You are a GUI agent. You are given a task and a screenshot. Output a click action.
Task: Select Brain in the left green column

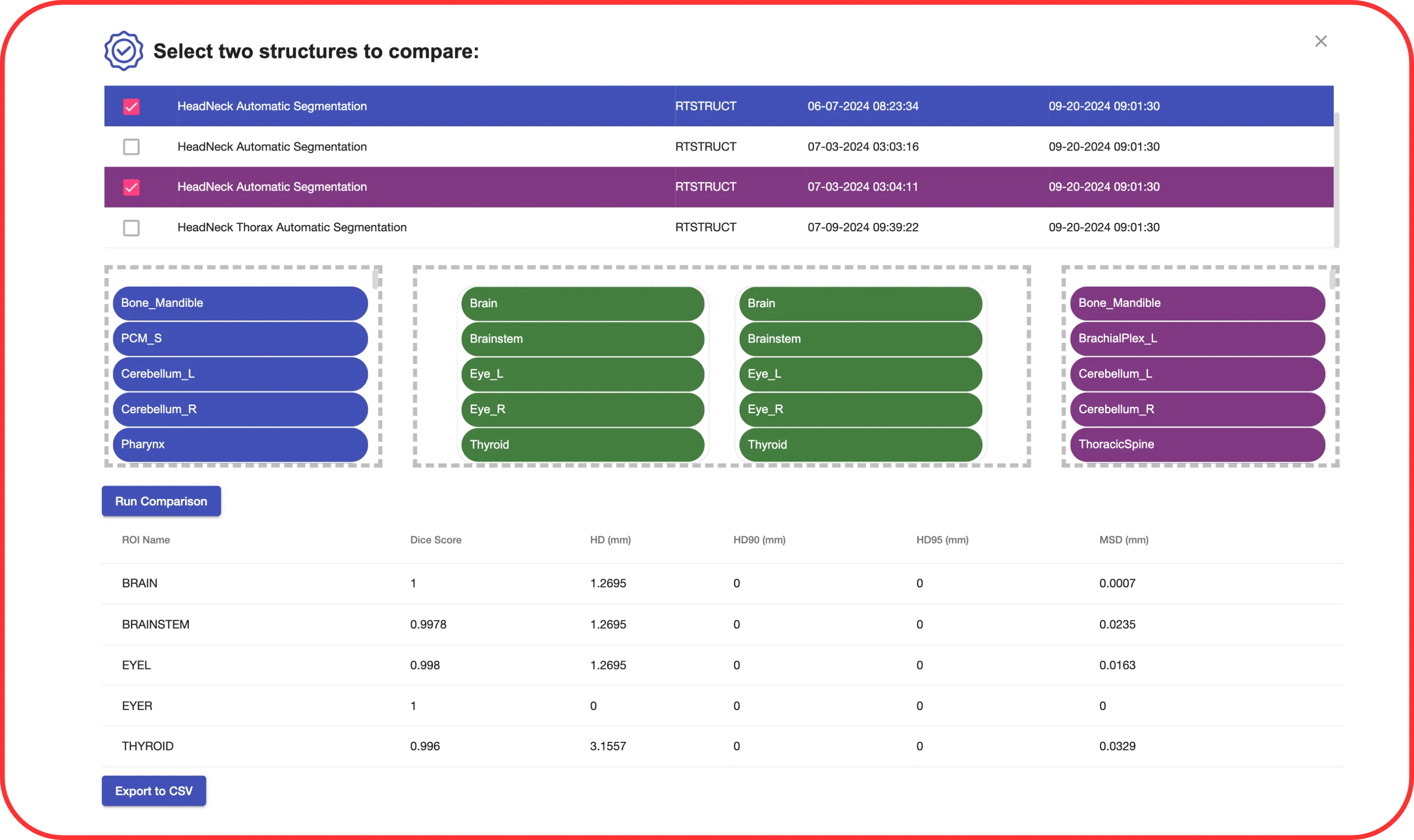coord(582,303)
